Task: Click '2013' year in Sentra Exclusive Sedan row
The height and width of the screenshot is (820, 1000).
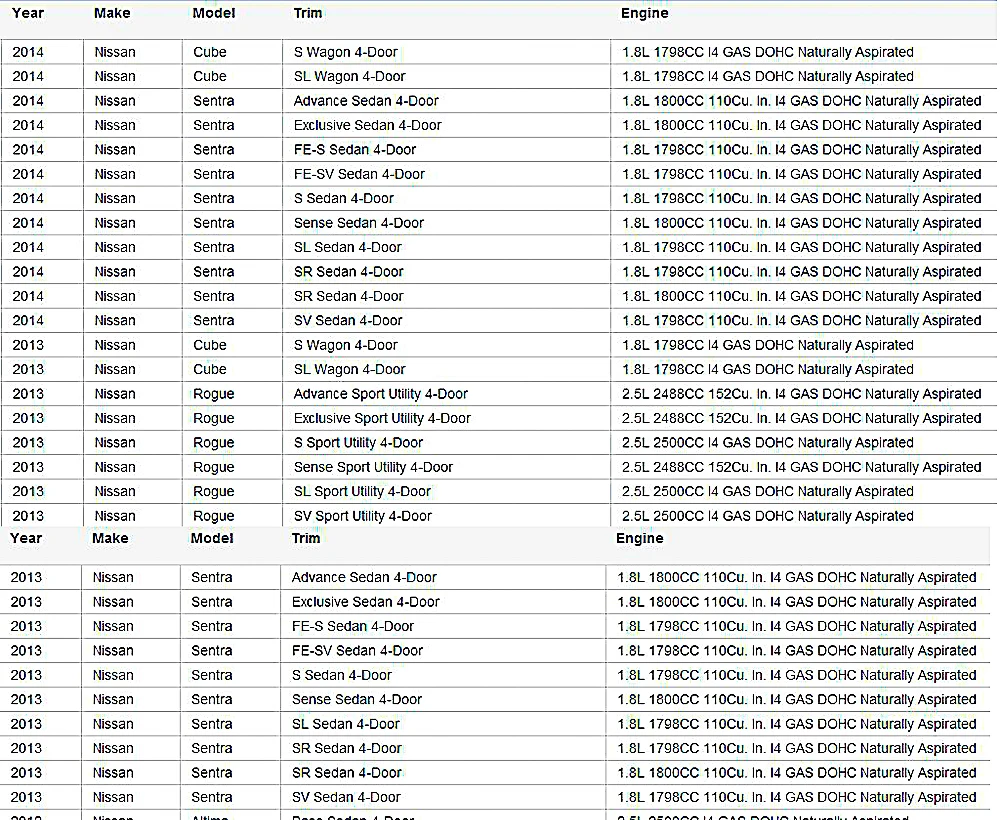Action: [x=26, y=602]
